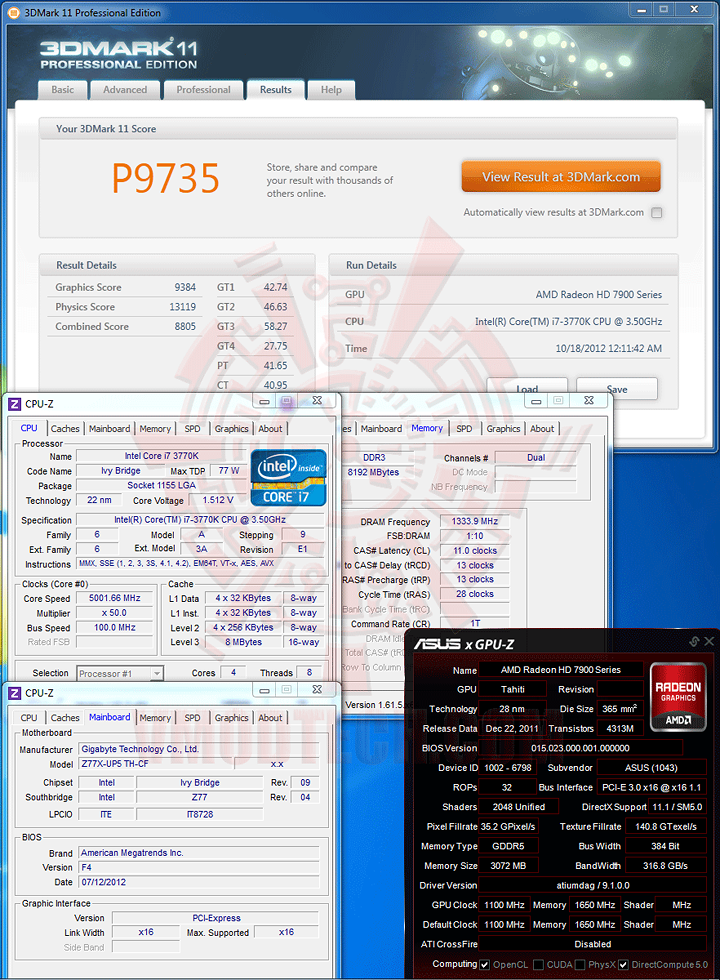Select the Results tab in 3DMark
Viewport: 720px width, 980px height.
click(x=276, y=90)
